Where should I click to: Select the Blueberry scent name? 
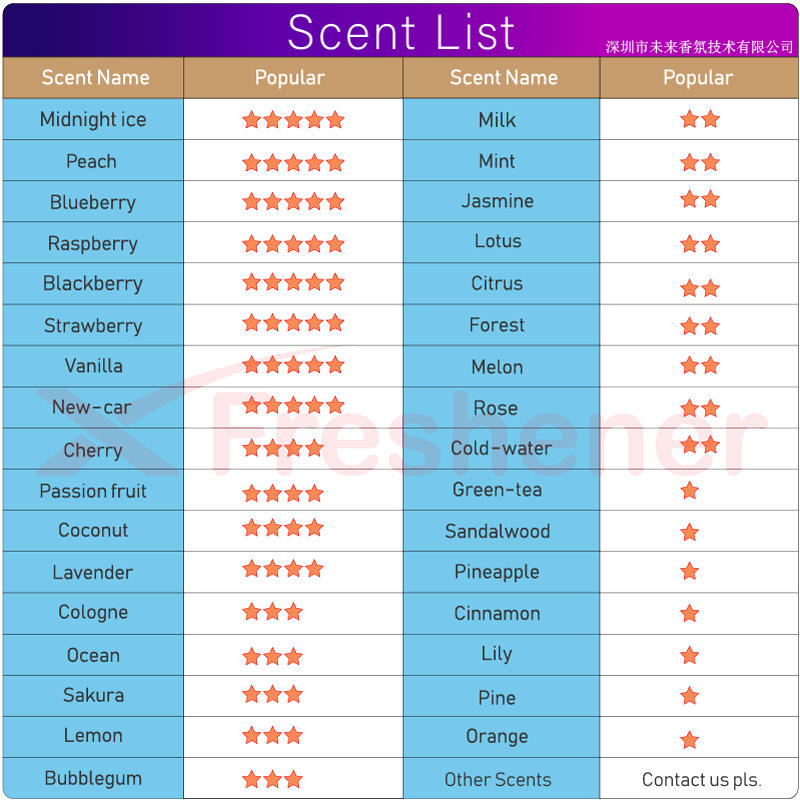point(93,202)
